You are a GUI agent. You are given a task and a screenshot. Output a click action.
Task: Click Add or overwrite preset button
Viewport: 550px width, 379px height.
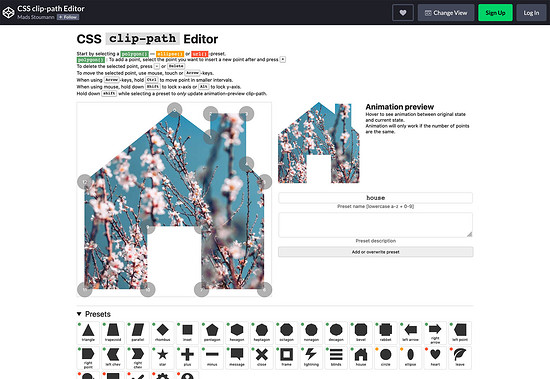pyautogui.click(x=376, y=252)
